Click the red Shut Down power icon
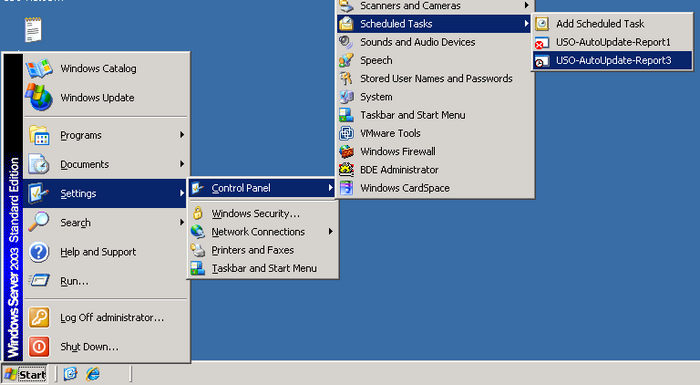Screen dimensions: 700x385 click(x=39, y=347)
